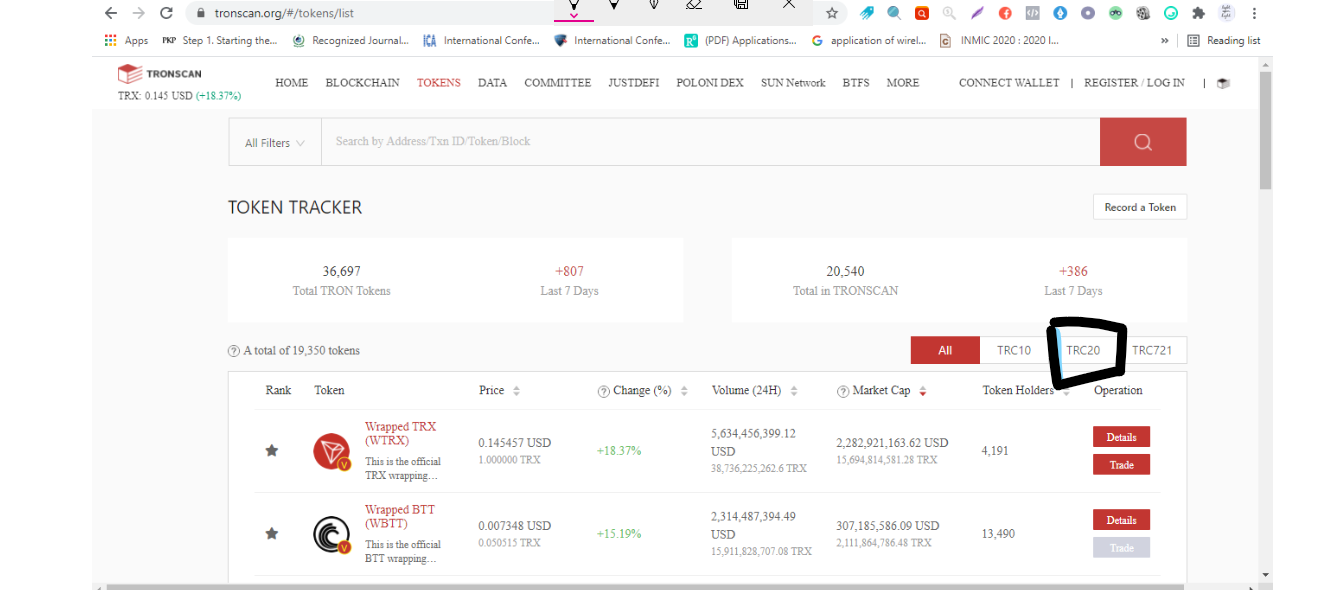Sort by Market Cap column arrows
1331x590 pixels.
point(922,391)
